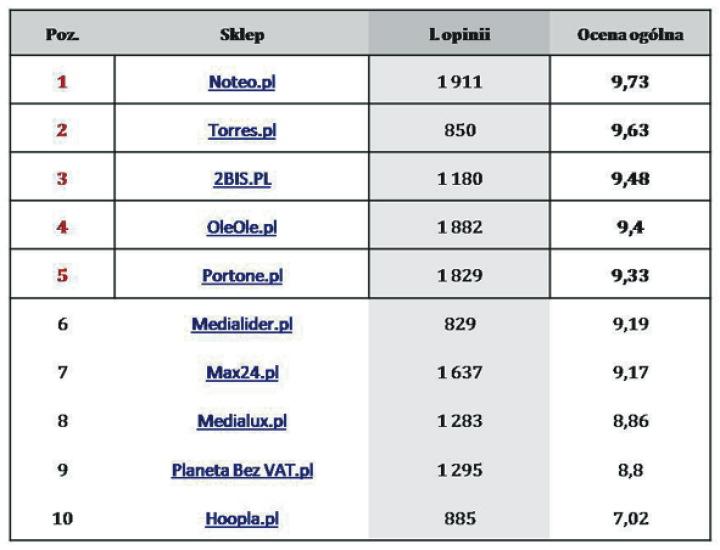This screenshot has width=720, height=550.
Task: Select the 1 911 opinions cell
Action: pyautogui.click(x=459, y=82)
